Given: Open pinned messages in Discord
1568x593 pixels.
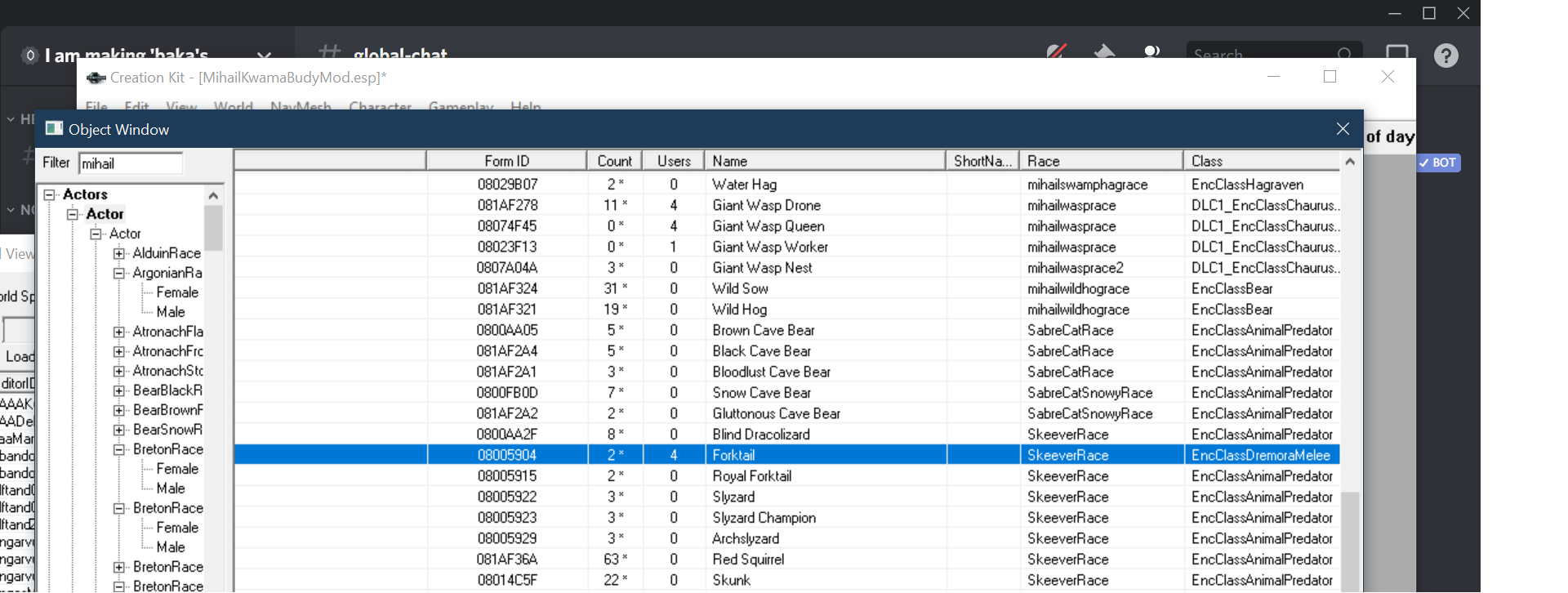Looking at the screenshot, I should (1104, 51).
